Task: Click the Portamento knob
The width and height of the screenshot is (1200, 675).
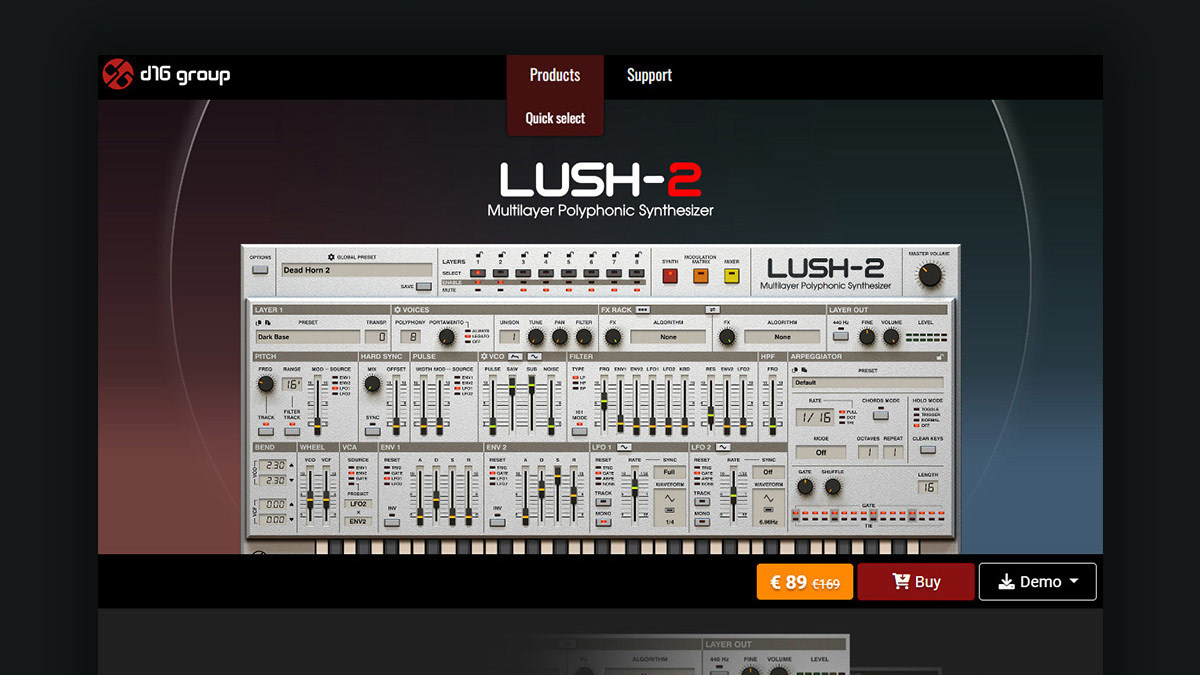Action: (x=447, y=337)
